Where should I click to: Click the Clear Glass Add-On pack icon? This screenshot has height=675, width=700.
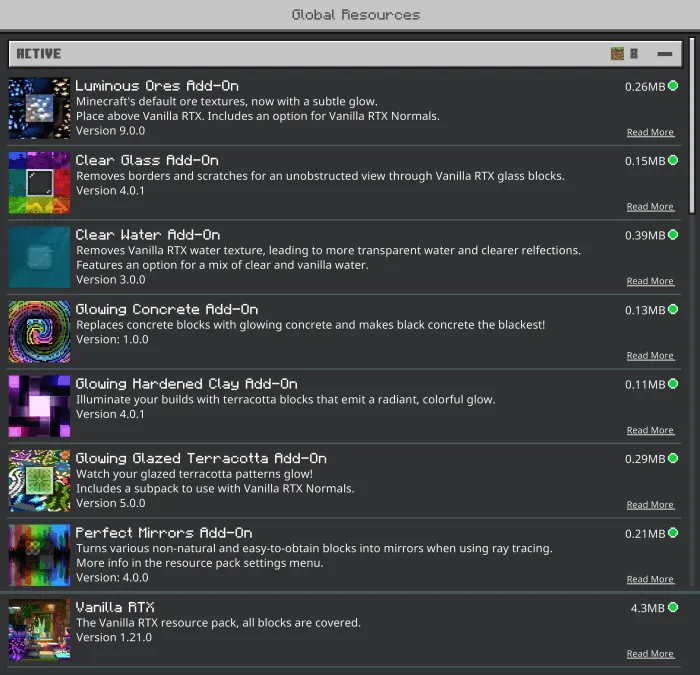pos(39,183)
